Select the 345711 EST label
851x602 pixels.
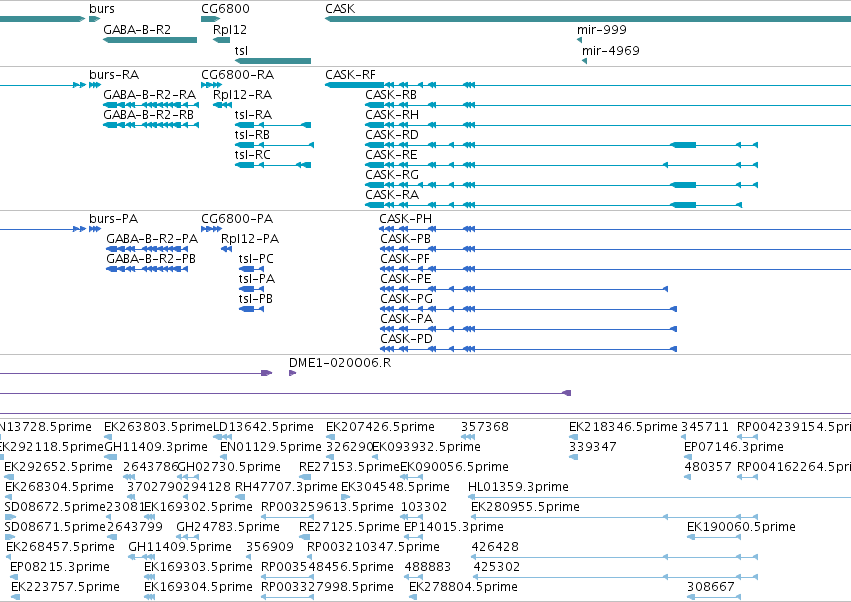coord(704,427)
